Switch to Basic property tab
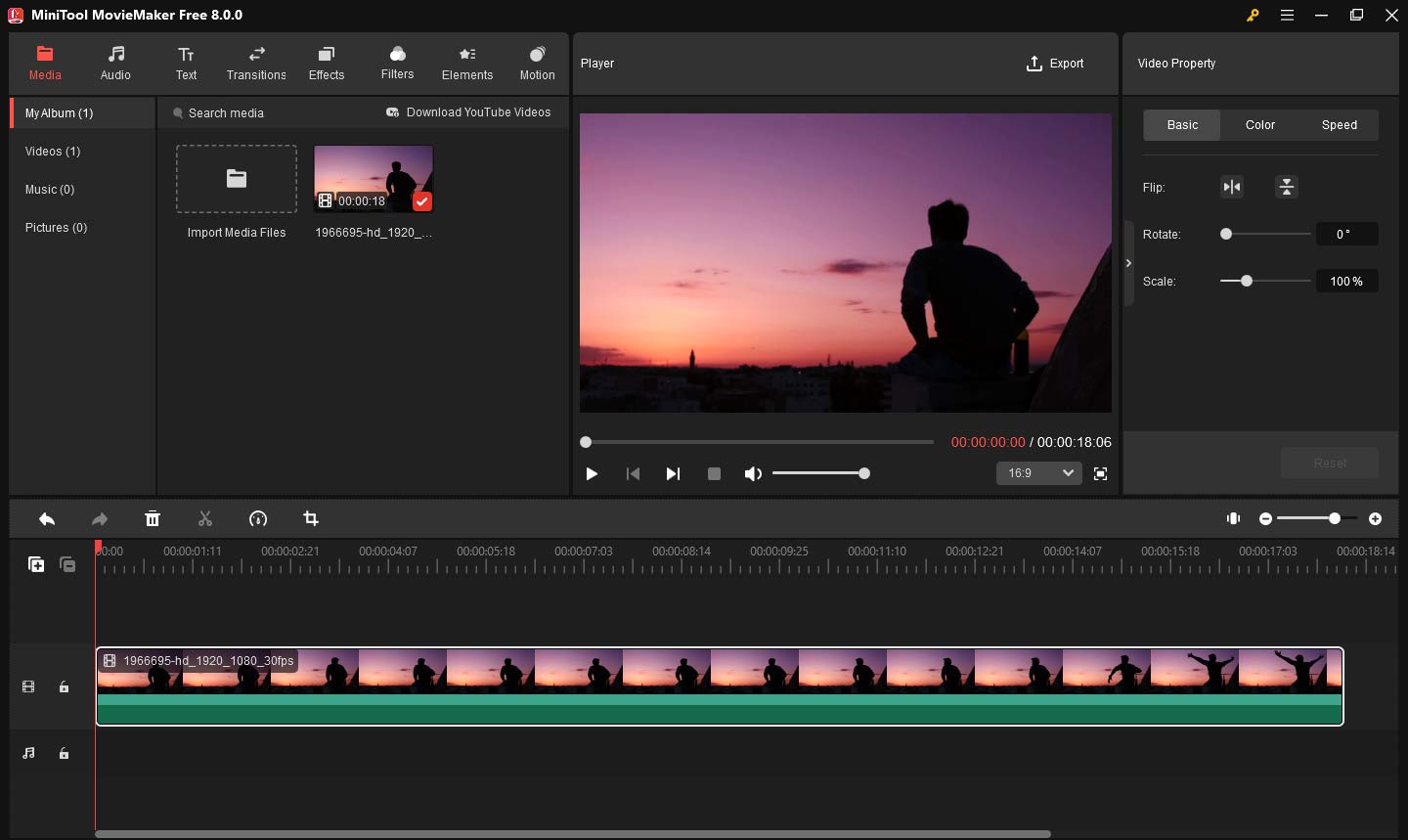1408x840 pixels. (1182, 125)
